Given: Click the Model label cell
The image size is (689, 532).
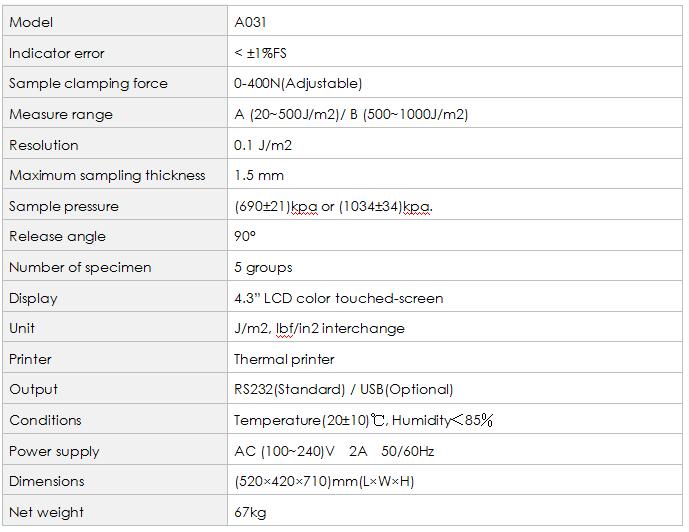Looking at the screenshot, I should pyautogui.click(x=31, y=22).
